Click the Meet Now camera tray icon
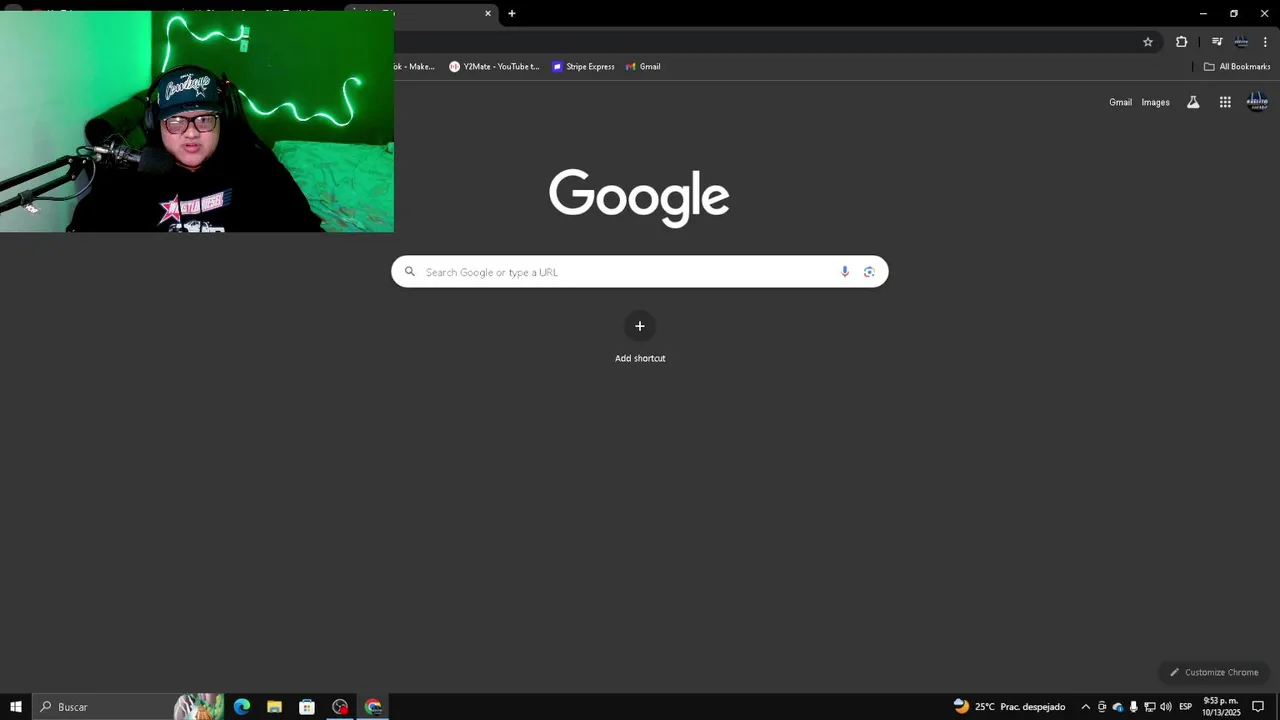 pos(1102,707)
